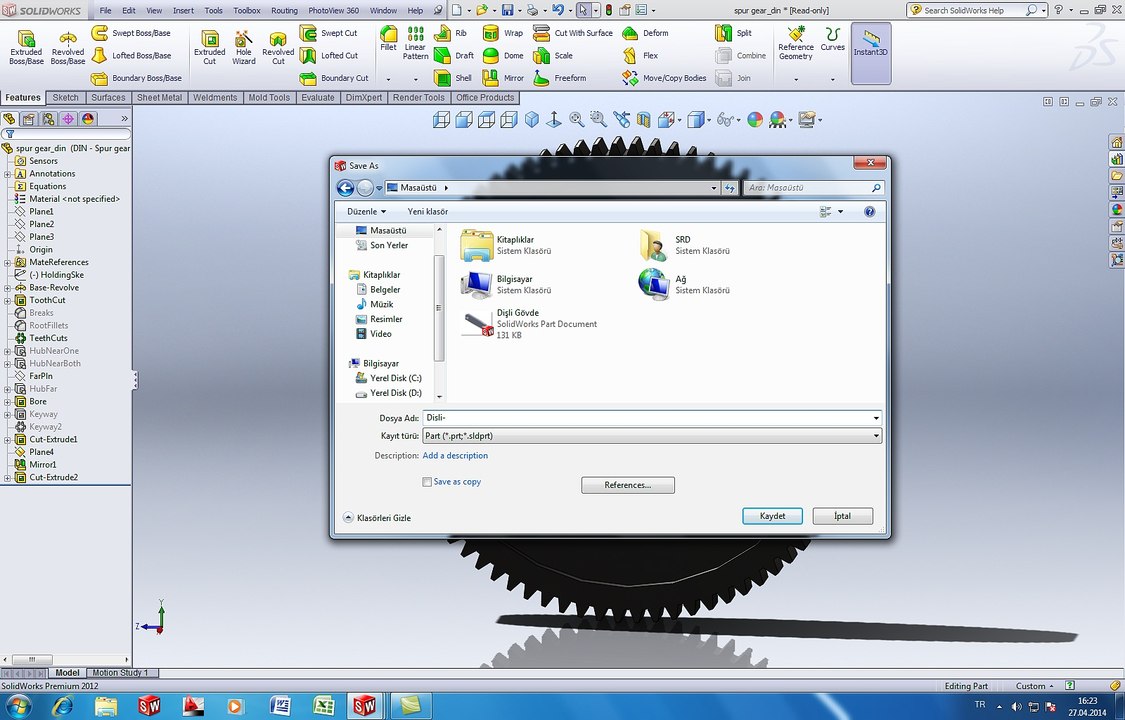Open the Tools menu
The width and height of the screenshot is (1125, 720).
(214, 11)
